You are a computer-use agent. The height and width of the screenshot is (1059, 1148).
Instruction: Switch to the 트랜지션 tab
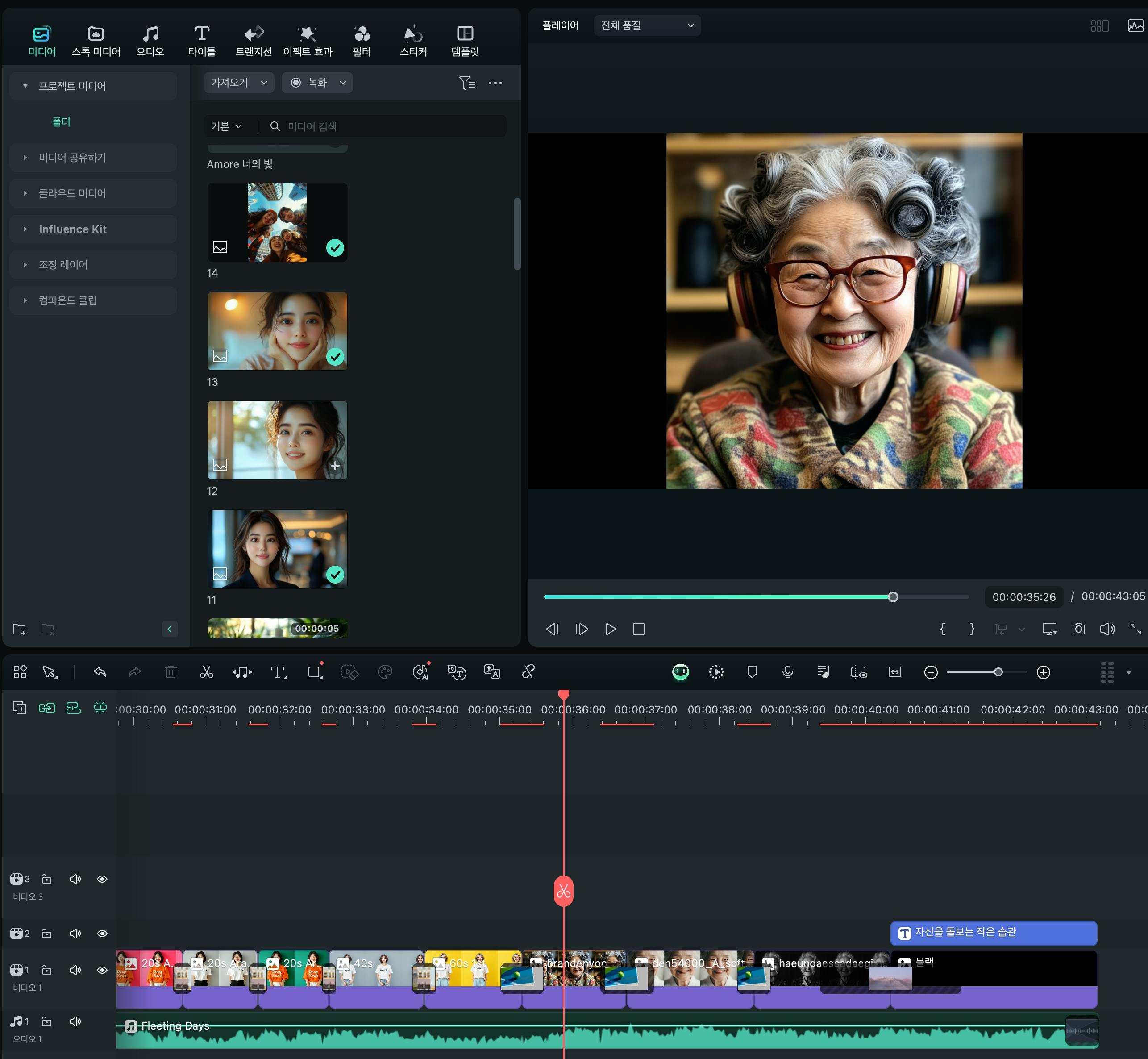click(x=253, y=41)
